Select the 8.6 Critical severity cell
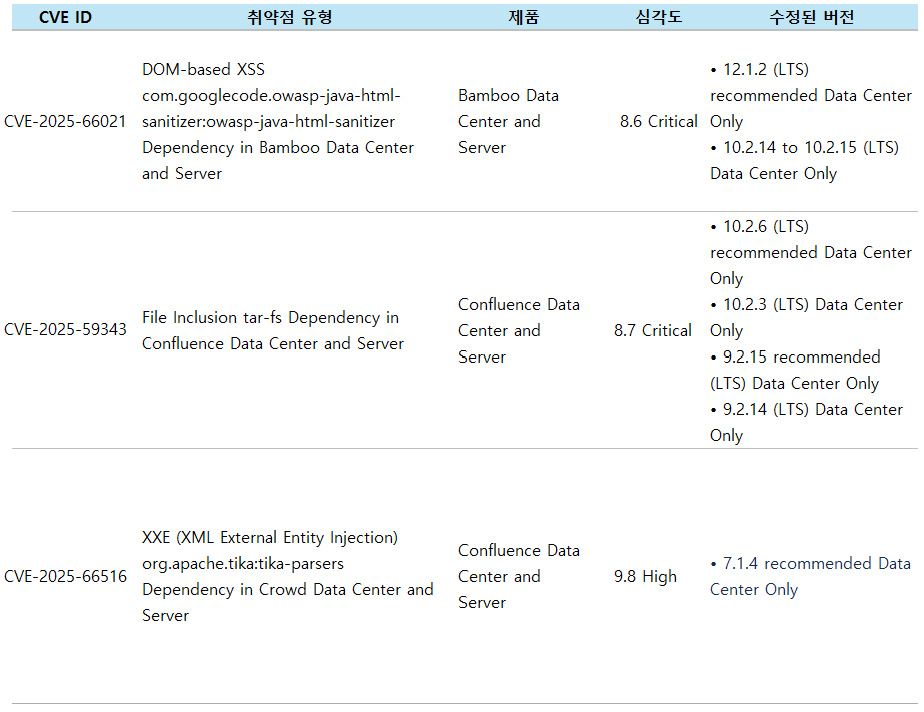The height and width of the screenshot is (712, 924). (x=658, y=122)
